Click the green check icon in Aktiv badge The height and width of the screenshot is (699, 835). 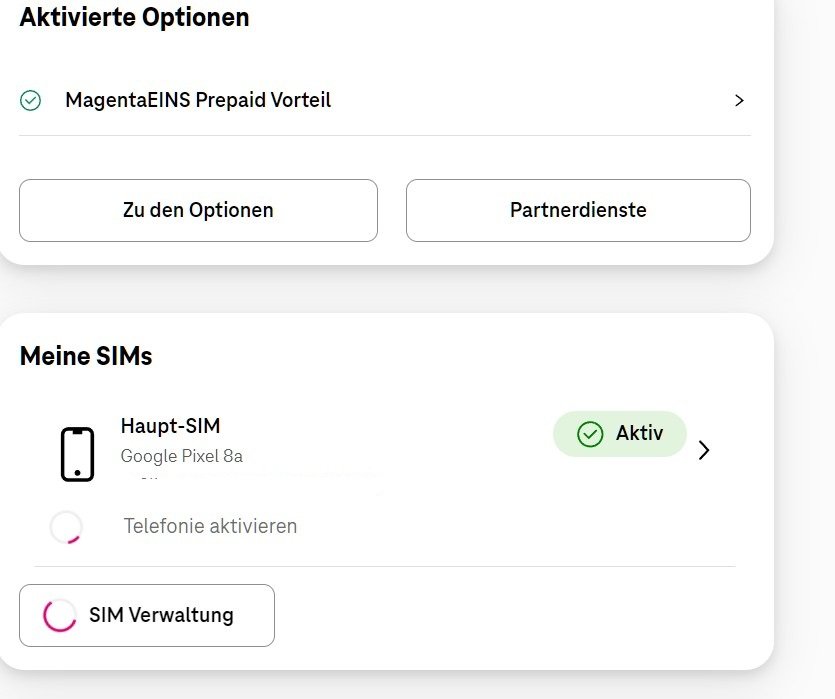[590, 434]
